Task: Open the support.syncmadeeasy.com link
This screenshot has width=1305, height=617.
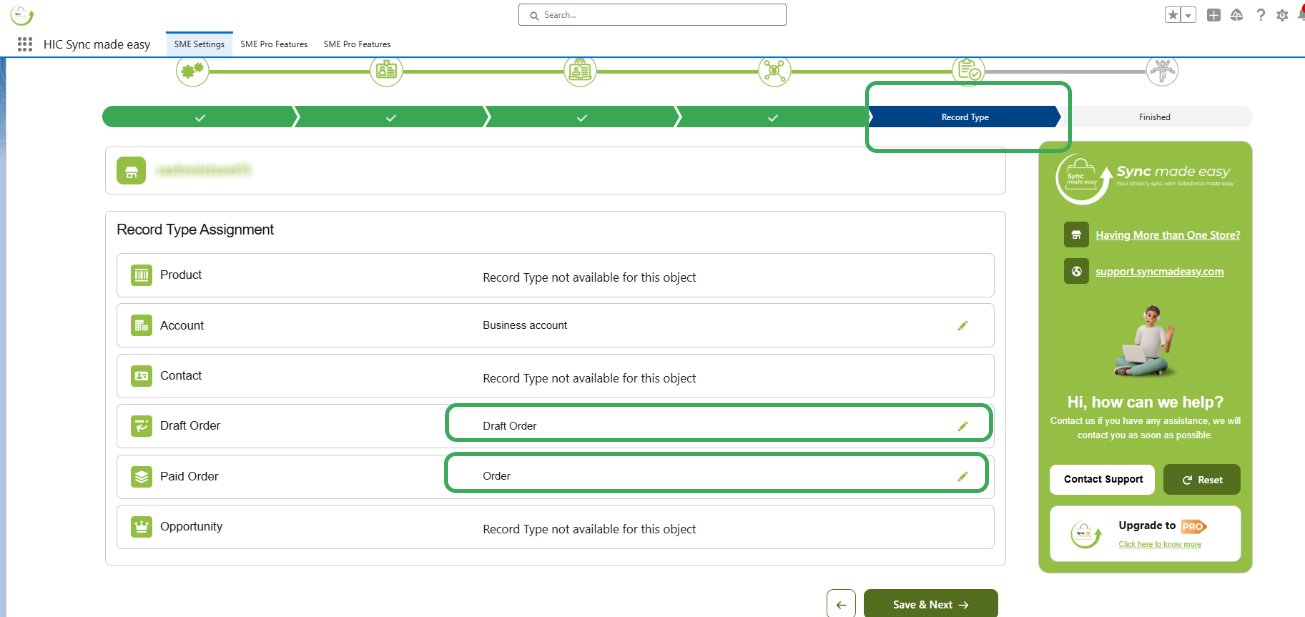Action: (x=1159, y=271)
